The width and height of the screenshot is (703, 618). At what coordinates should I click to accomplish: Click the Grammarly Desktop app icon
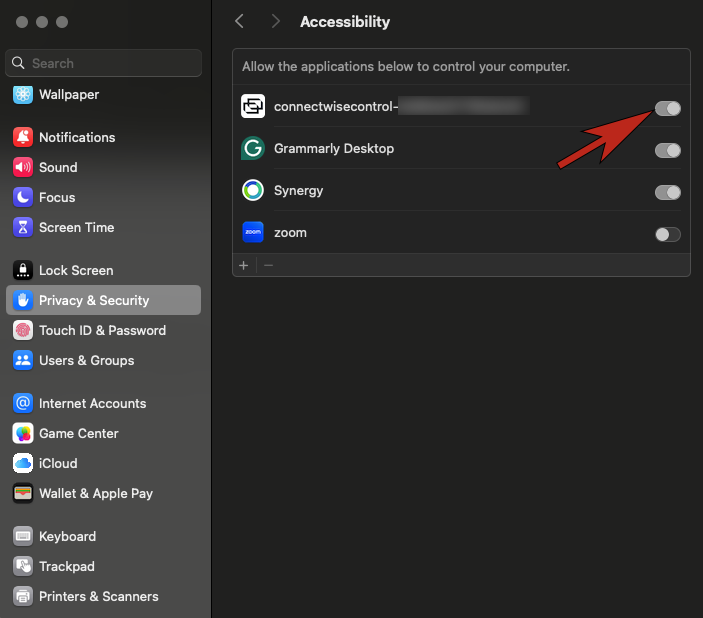point(253,149)
